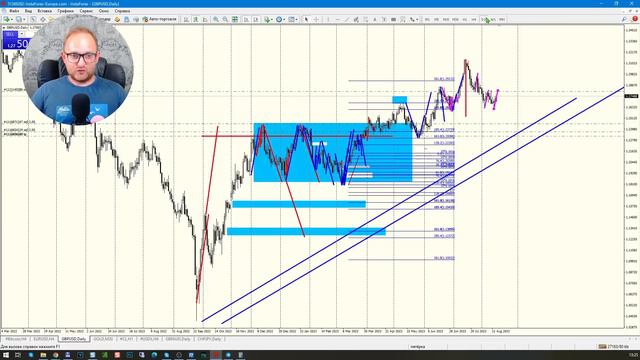
Task: Open the Справка menu
Action: click(122, 11)
